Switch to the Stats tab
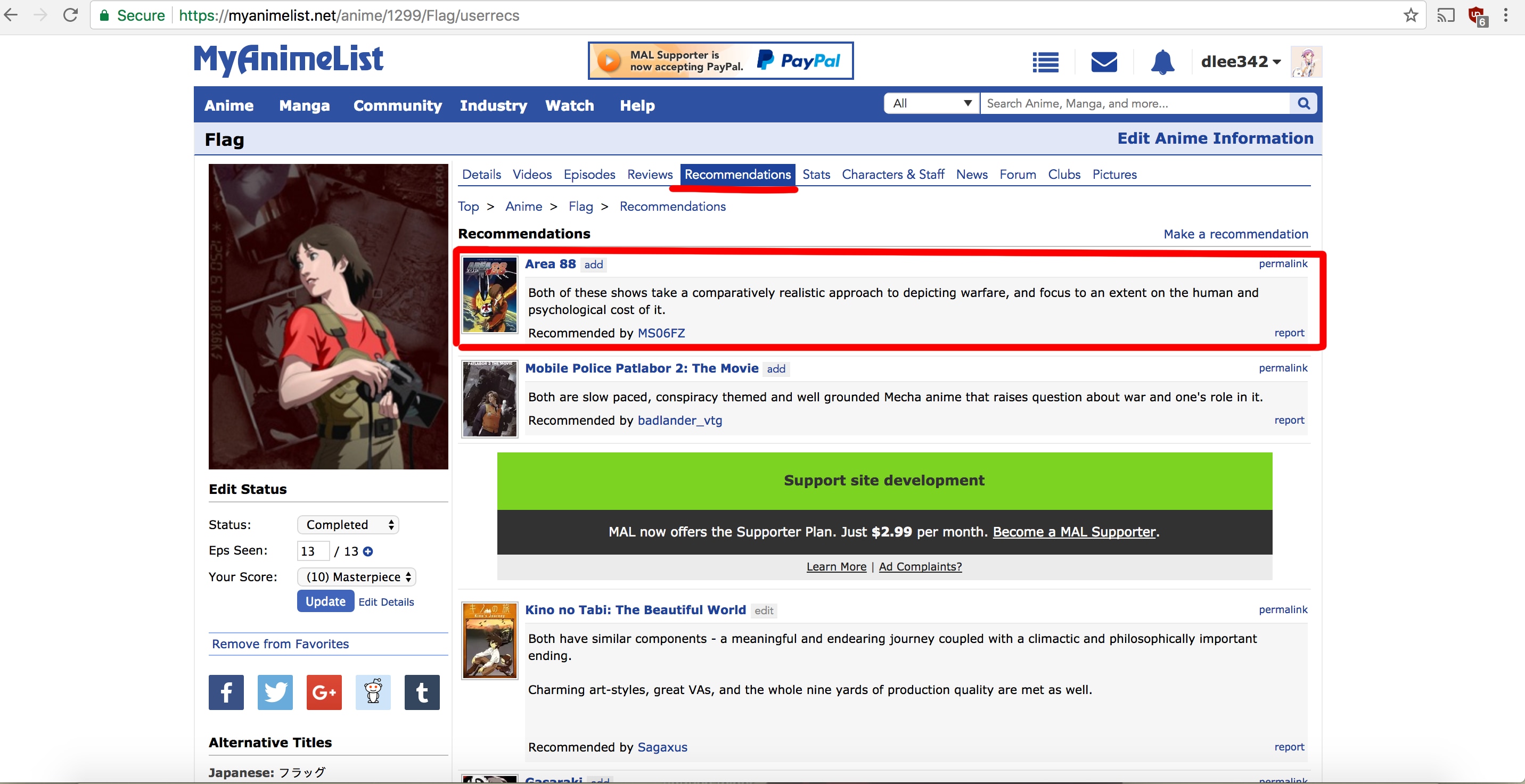Viewport: 1525px width, 784px height. click(x=816, y=175)
